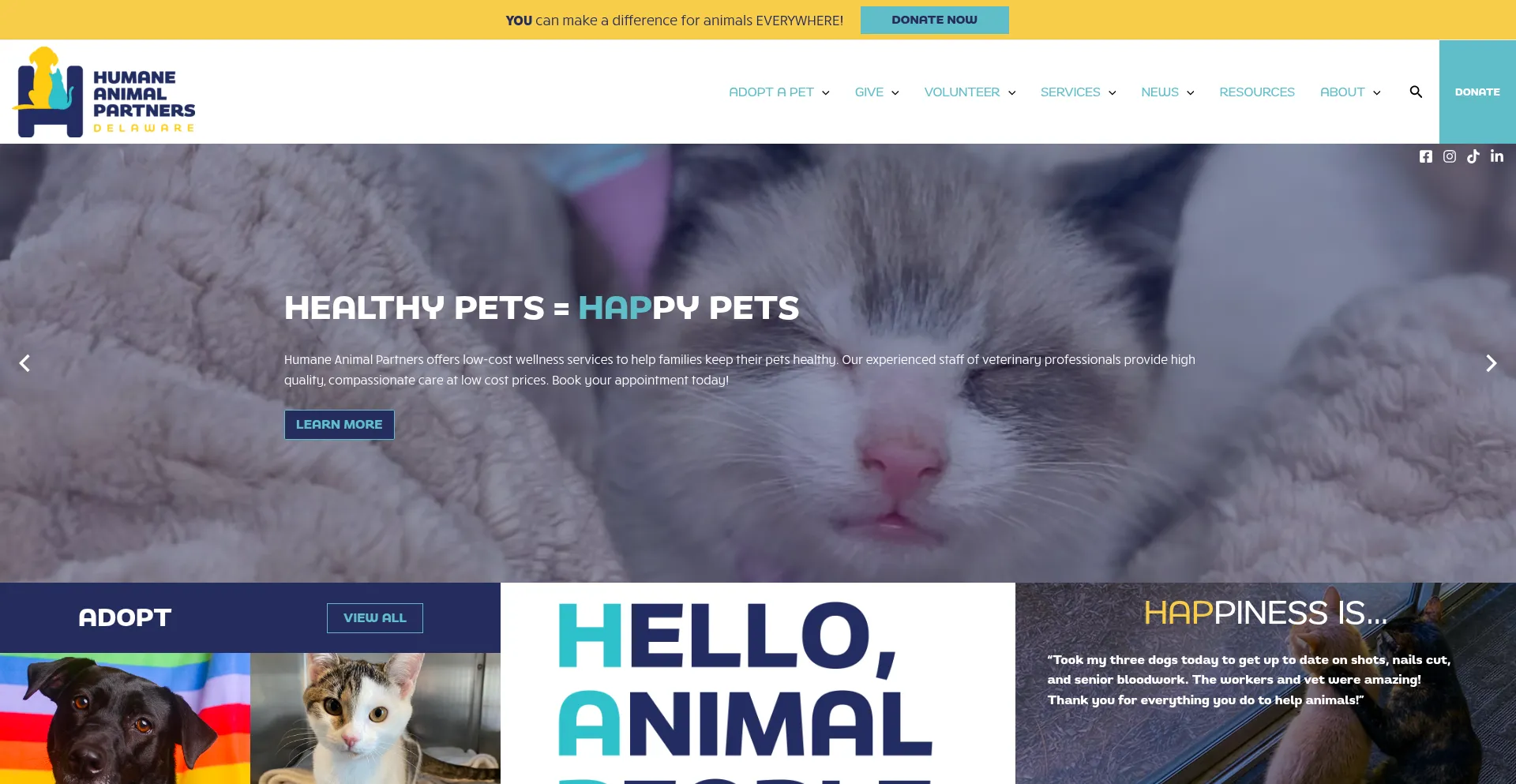Open the LinkedIn social icon
The height and width of the screenshot is (784, 1516).
1497,156
